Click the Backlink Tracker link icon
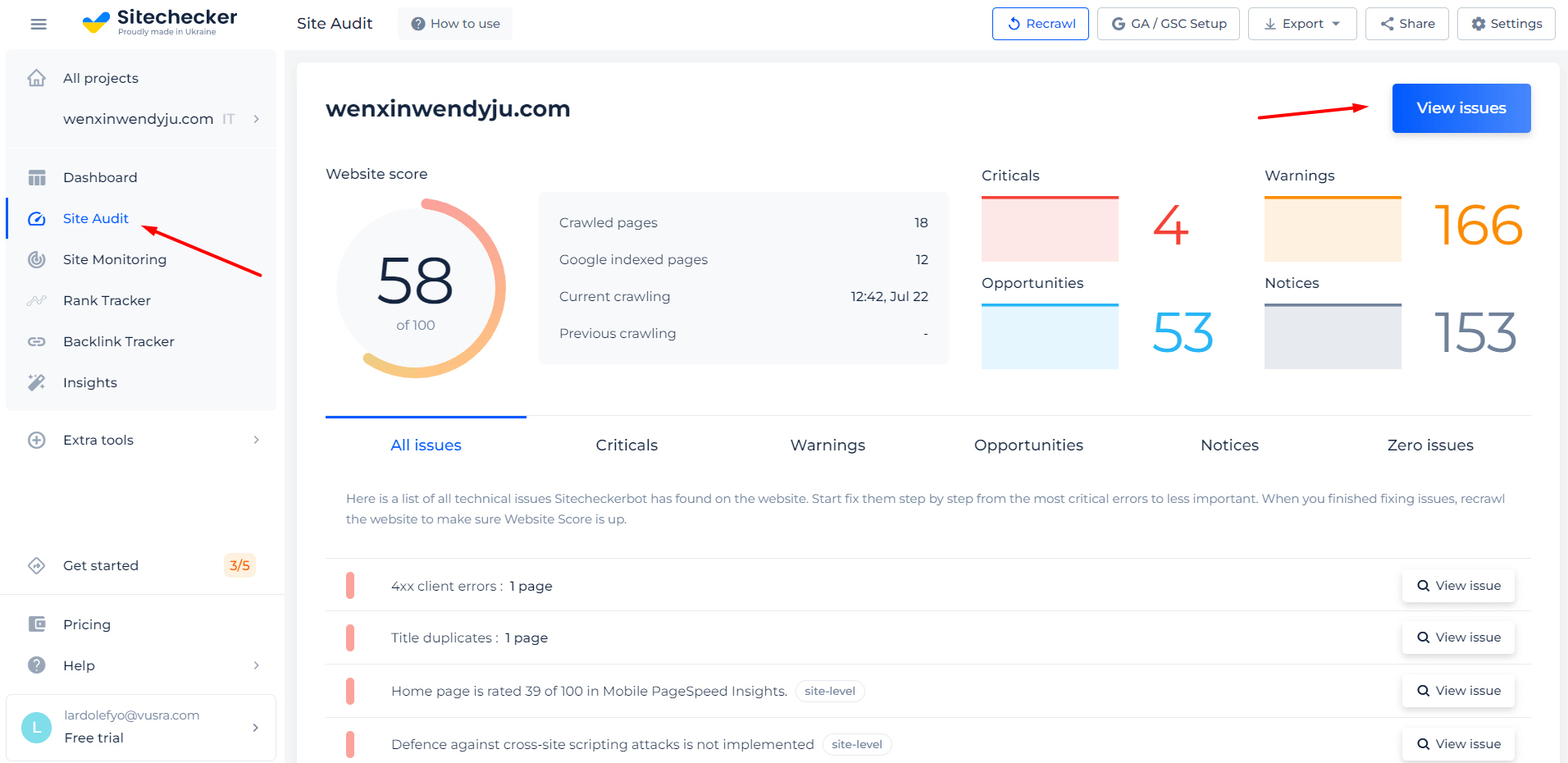 pos(37,341)
